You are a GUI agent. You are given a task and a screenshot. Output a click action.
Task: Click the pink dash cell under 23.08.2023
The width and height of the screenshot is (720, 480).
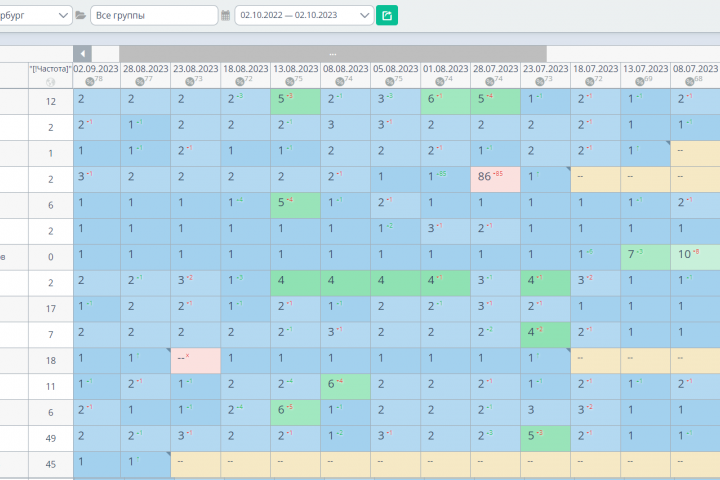196,361
